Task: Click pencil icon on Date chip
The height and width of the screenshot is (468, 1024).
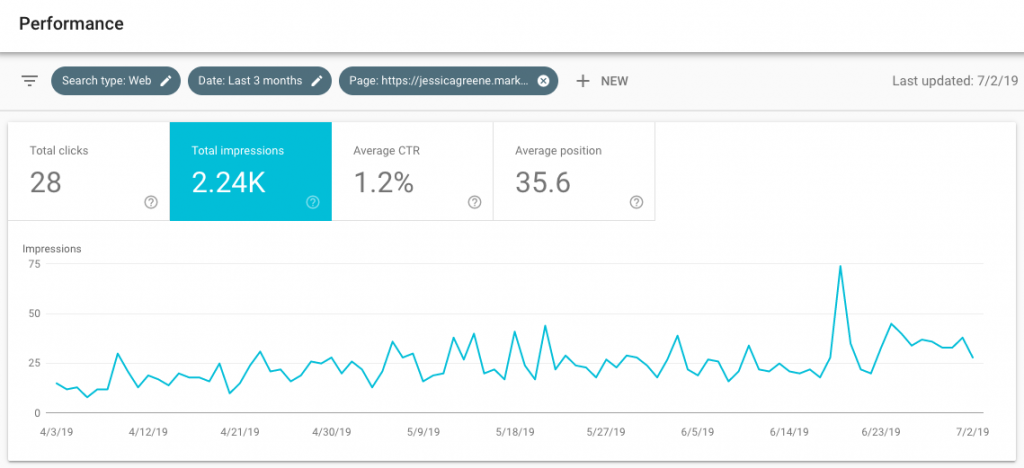Action: 317,81
